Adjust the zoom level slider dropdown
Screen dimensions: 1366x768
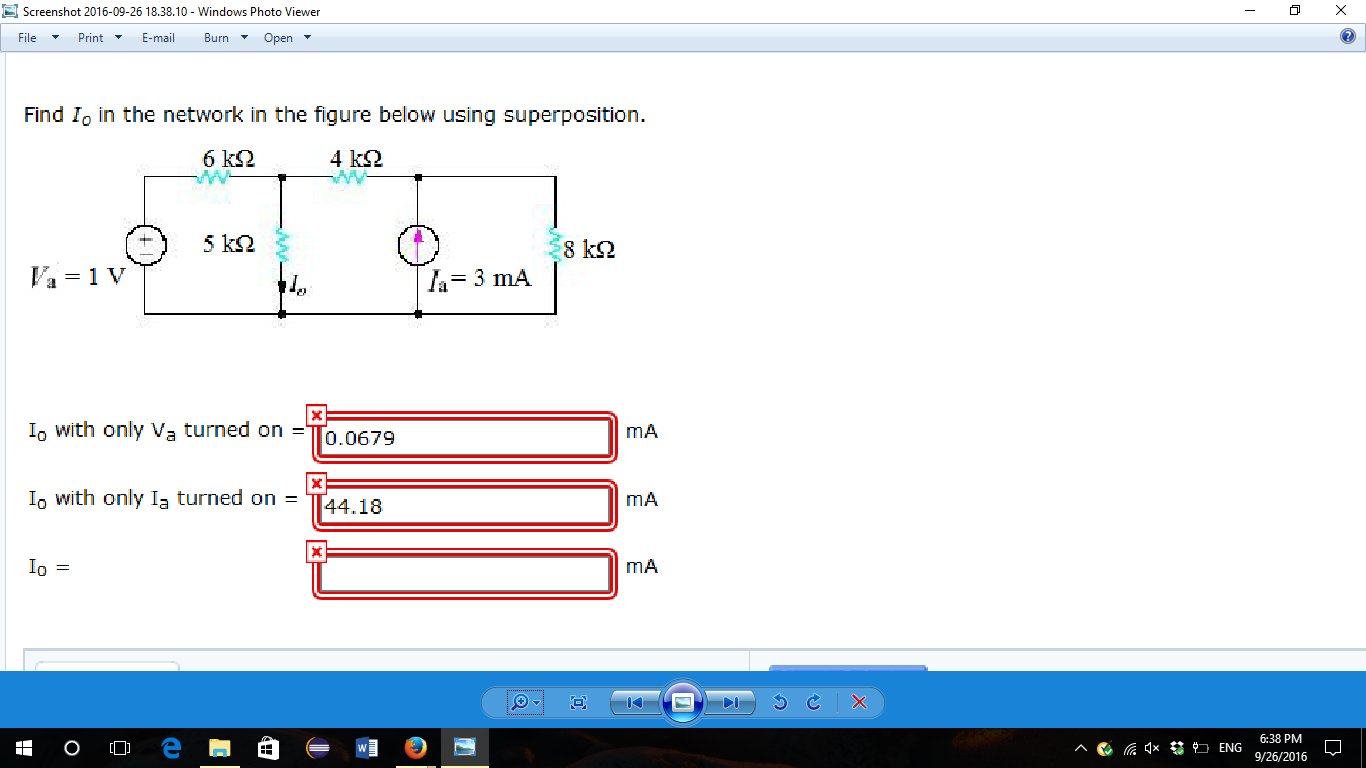tap(536, 702)
